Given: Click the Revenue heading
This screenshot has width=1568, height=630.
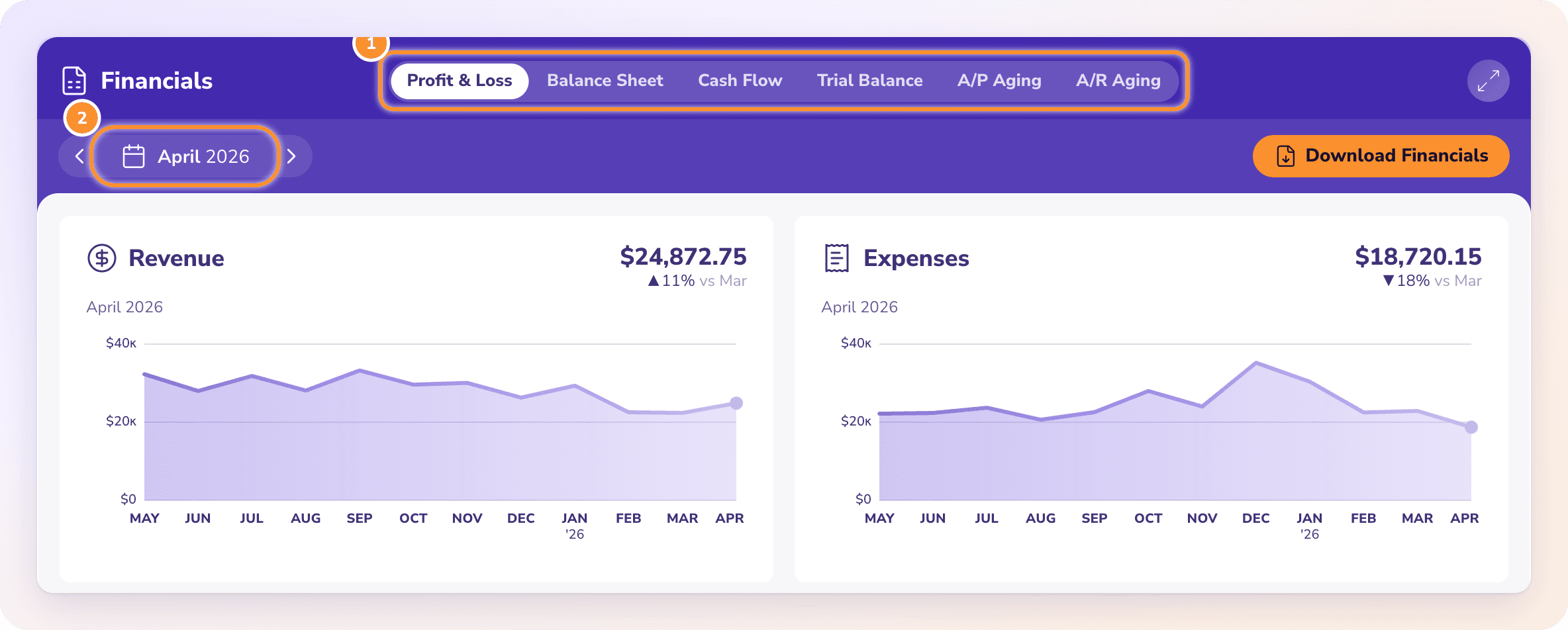Looking at the screenshot, I should 176,258.
